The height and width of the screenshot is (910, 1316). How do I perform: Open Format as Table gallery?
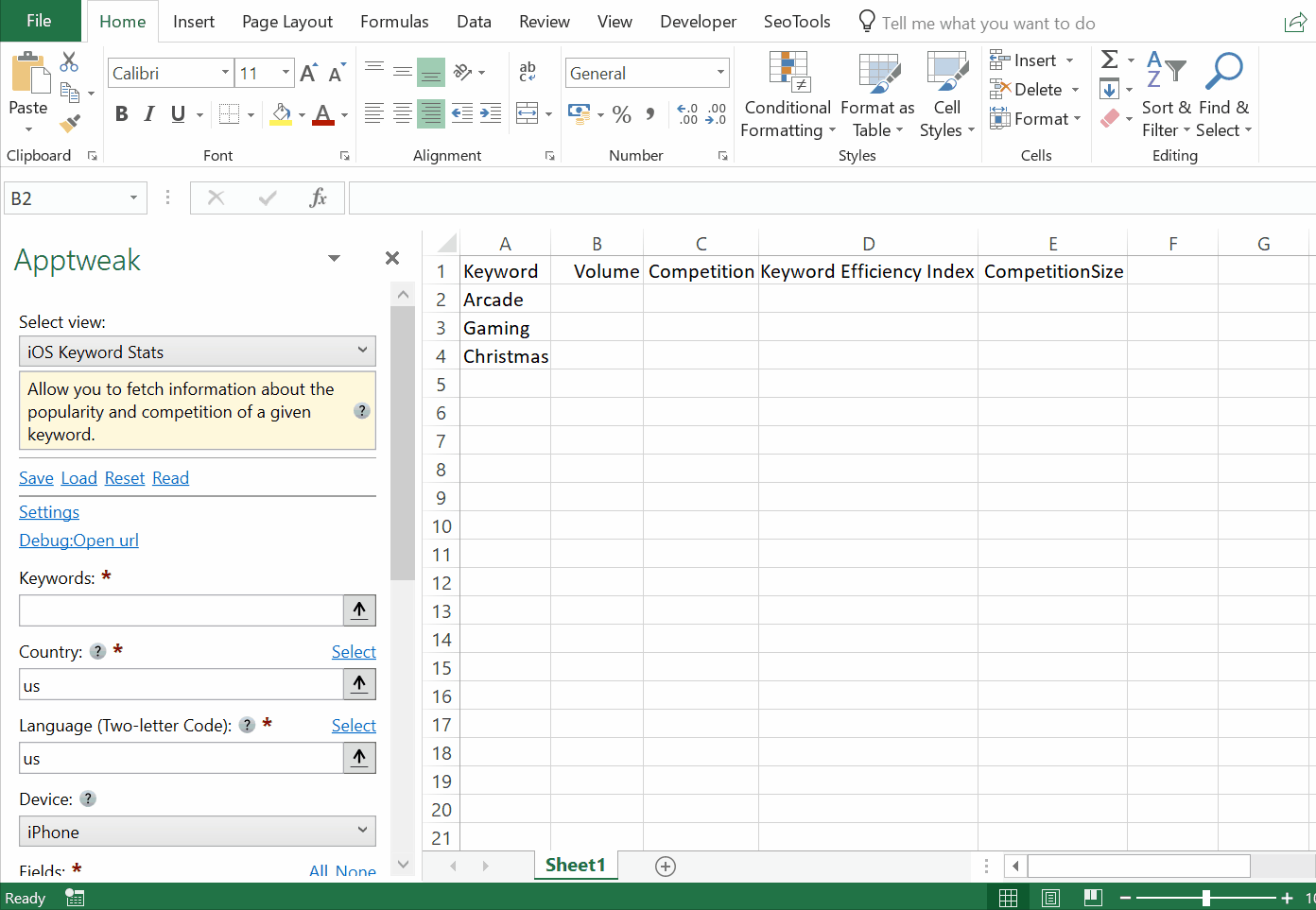coord(878,94)
